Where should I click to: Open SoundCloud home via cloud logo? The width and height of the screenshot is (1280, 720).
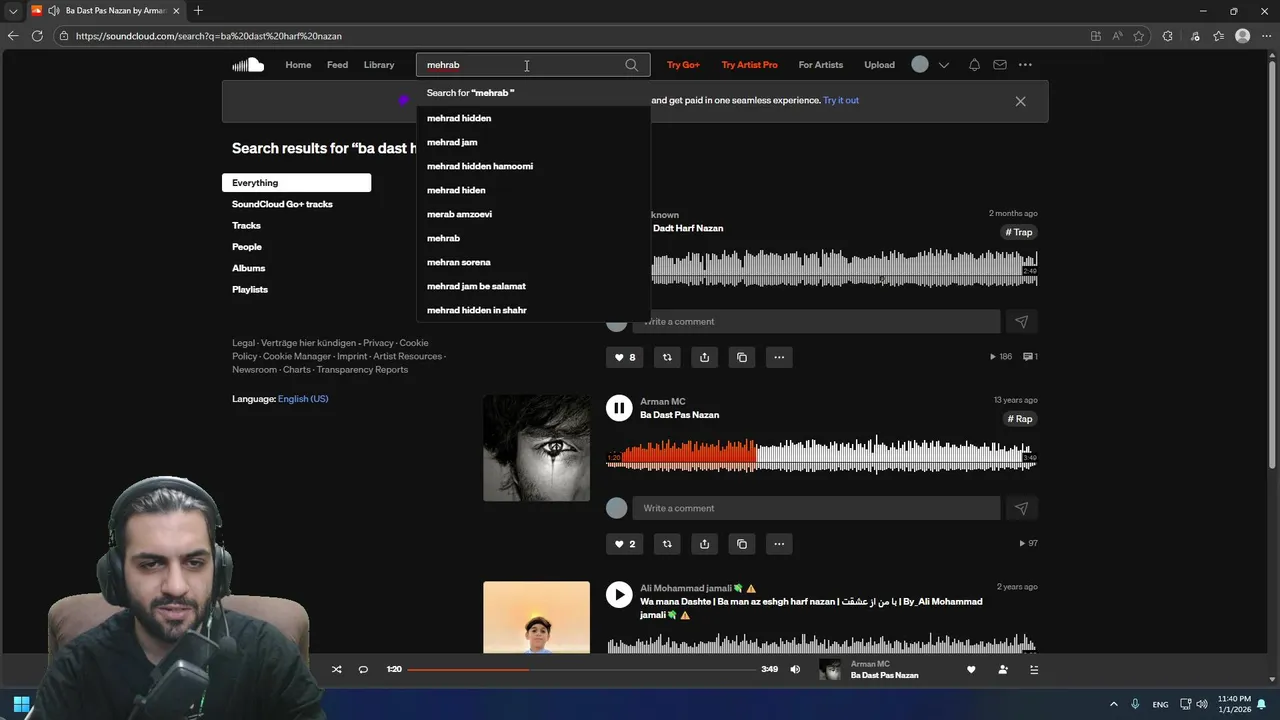tap(248, 65)
